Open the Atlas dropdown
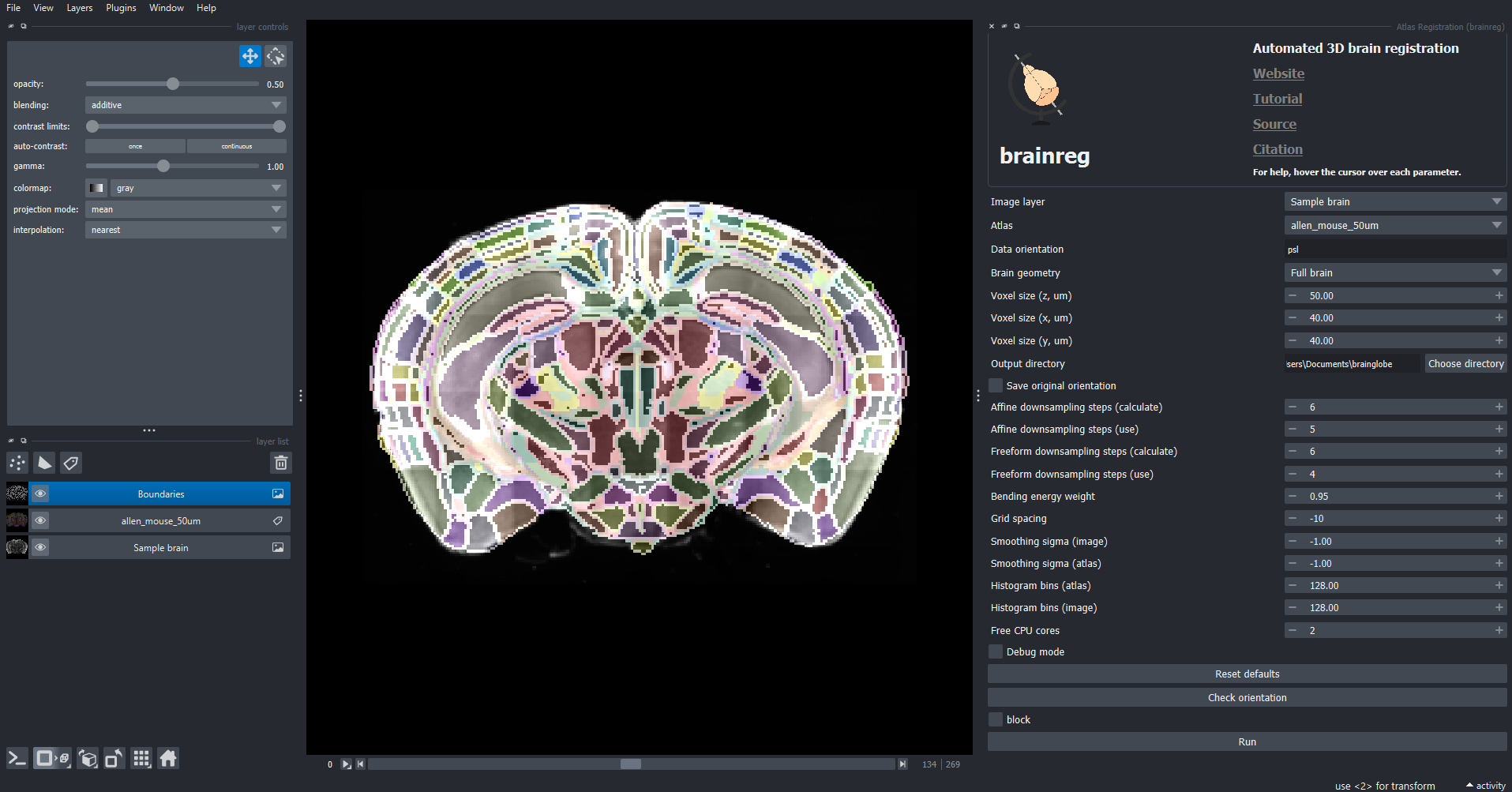The height and width of the screenshot is (792, 1512). pyautogui.click(x=1395, y=225)
